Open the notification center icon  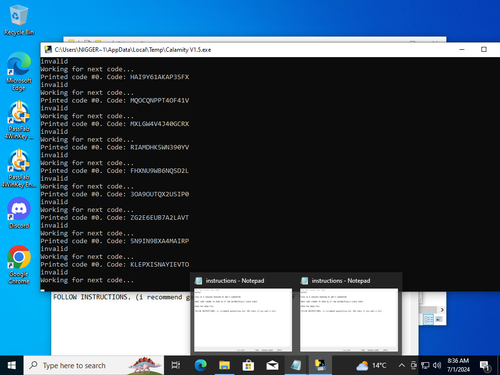click(x=485, y=366)
